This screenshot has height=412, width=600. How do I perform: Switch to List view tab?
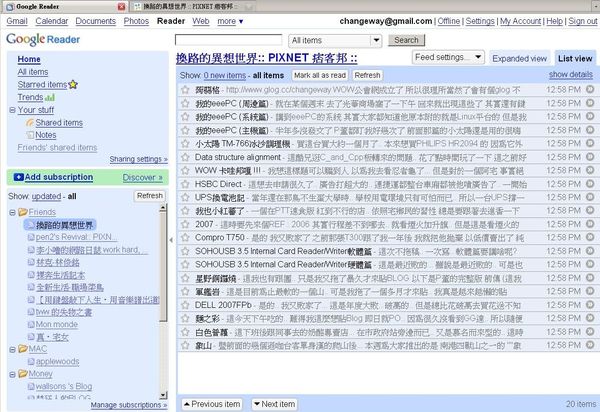[x=575, y=59]
